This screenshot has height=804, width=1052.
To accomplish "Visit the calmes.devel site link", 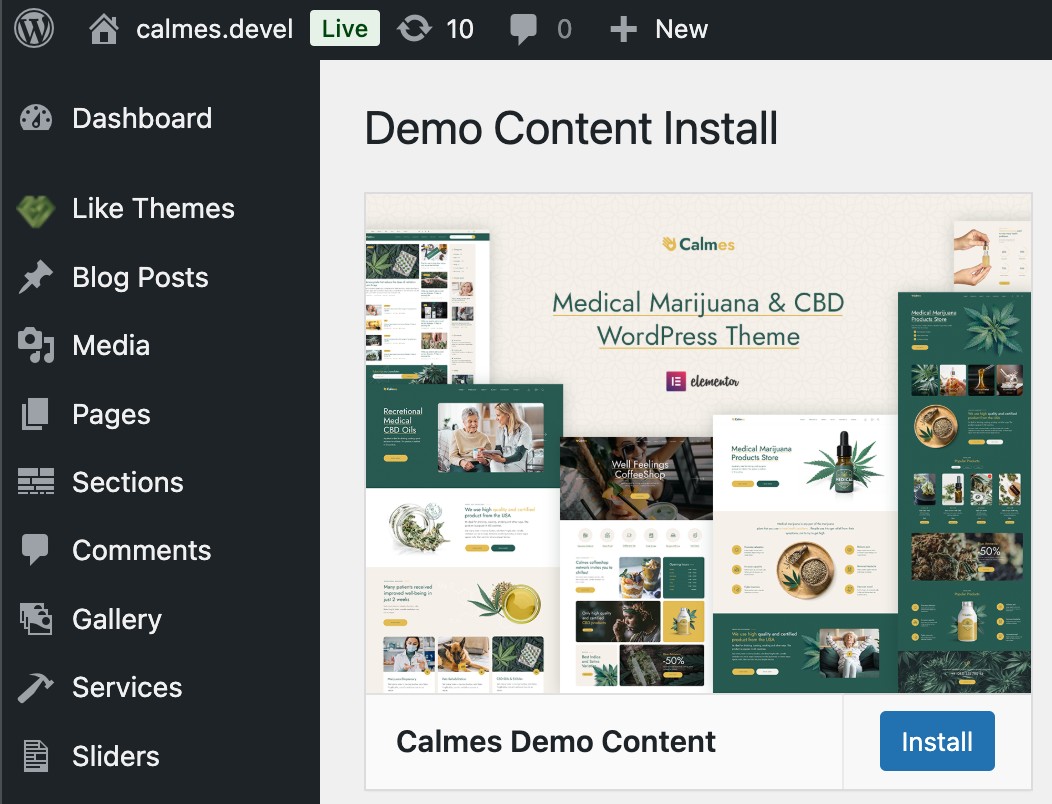I will coord(215,30).
